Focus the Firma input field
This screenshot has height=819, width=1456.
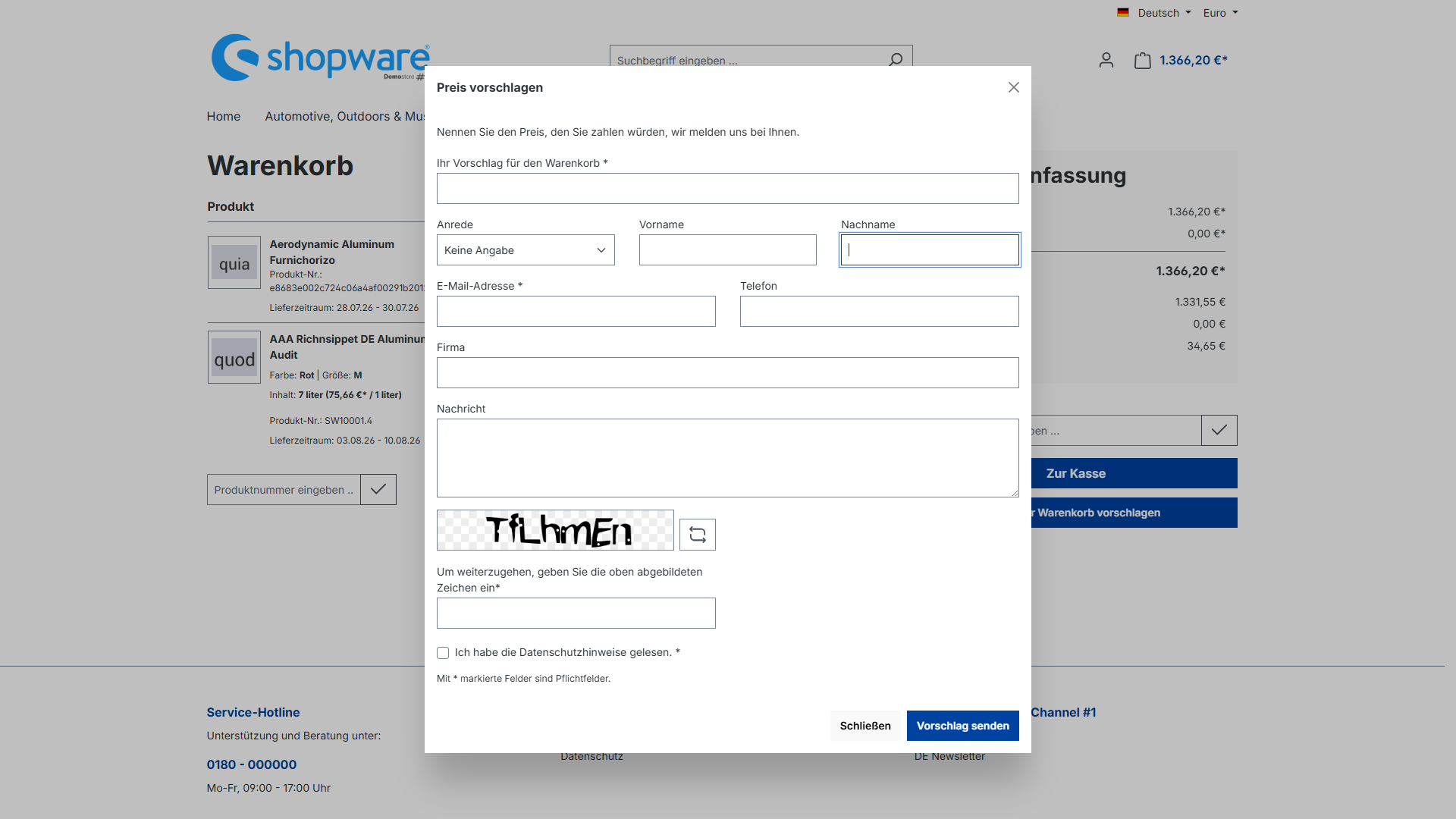(728, 373)
